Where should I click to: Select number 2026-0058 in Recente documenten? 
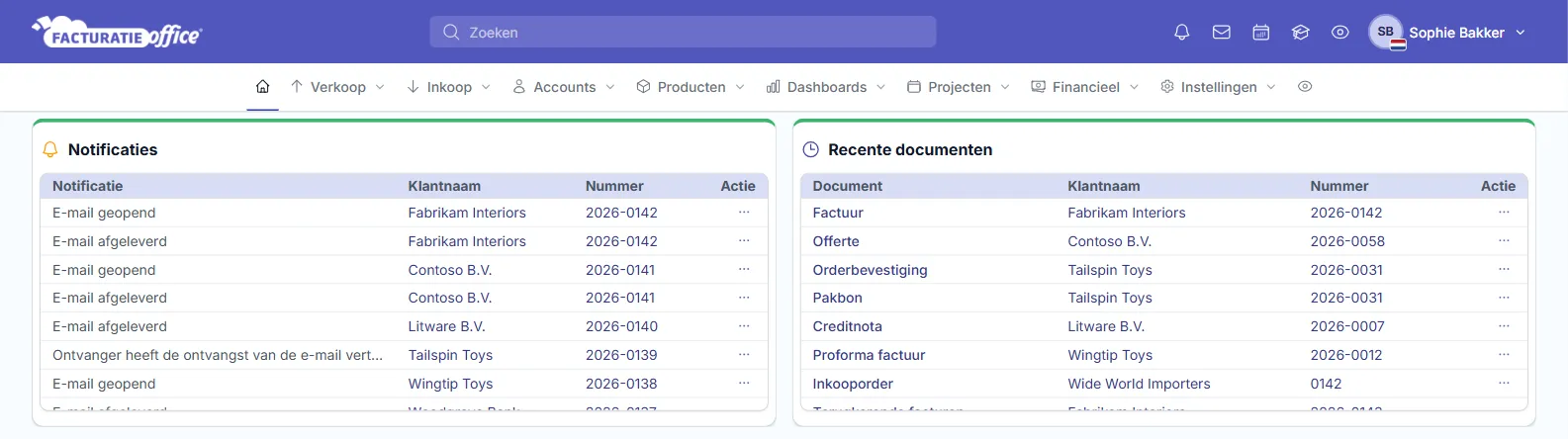pyautogui.click(x=1347, y=241)
